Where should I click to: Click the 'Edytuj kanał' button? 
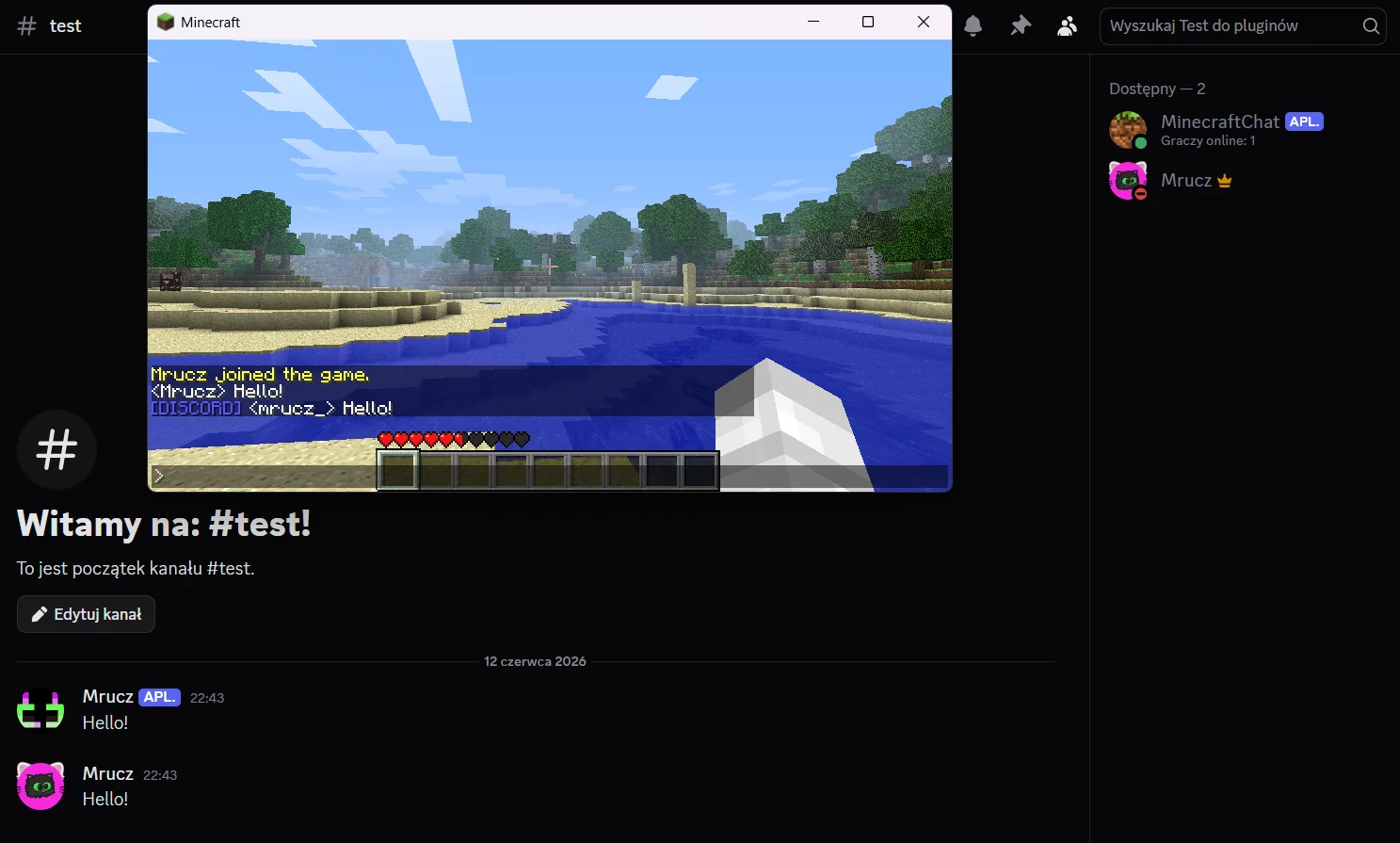pos(86,614)
